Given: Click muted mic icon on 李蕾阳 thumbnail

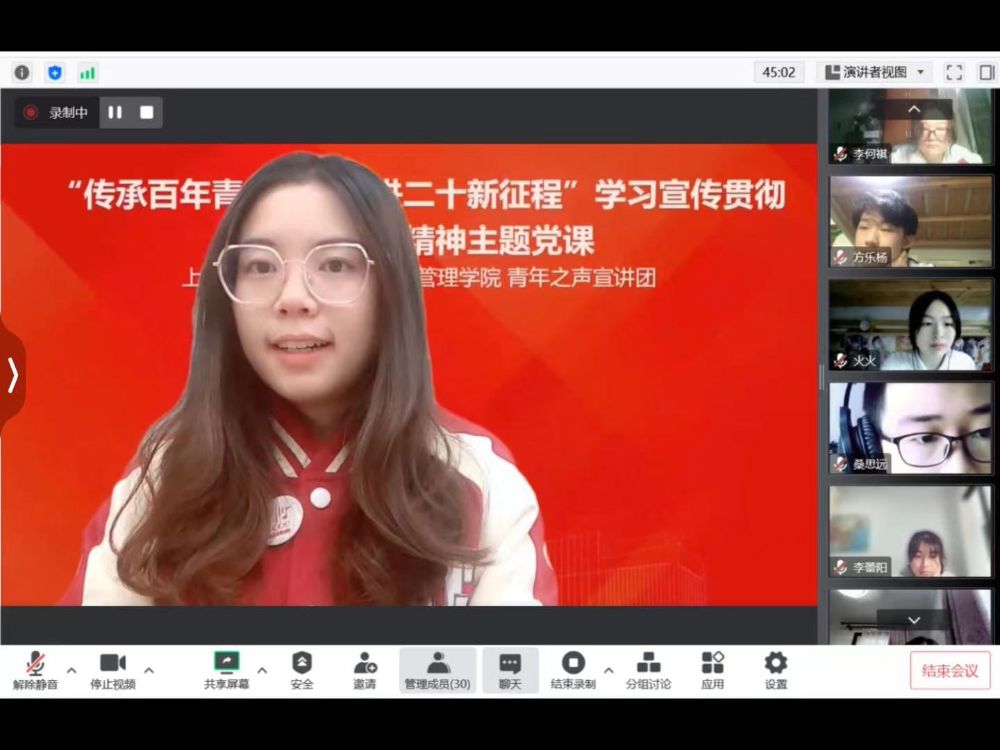Looking at the screenshot, I should pyautogui.click(x=841, y=567).
